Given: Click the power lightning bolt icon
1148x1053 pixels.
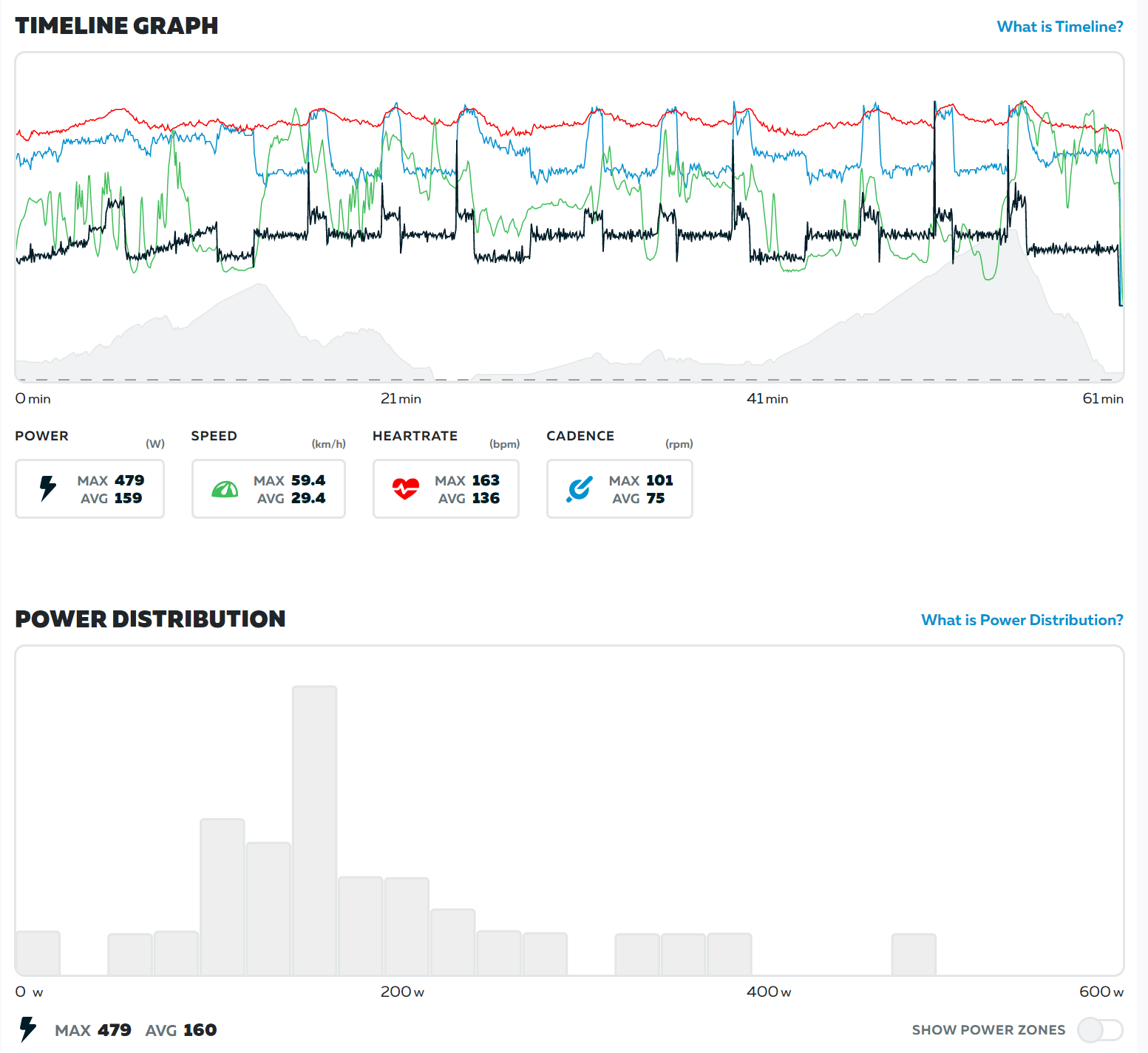Looking at the screenshot, I should tap(48, 488).
